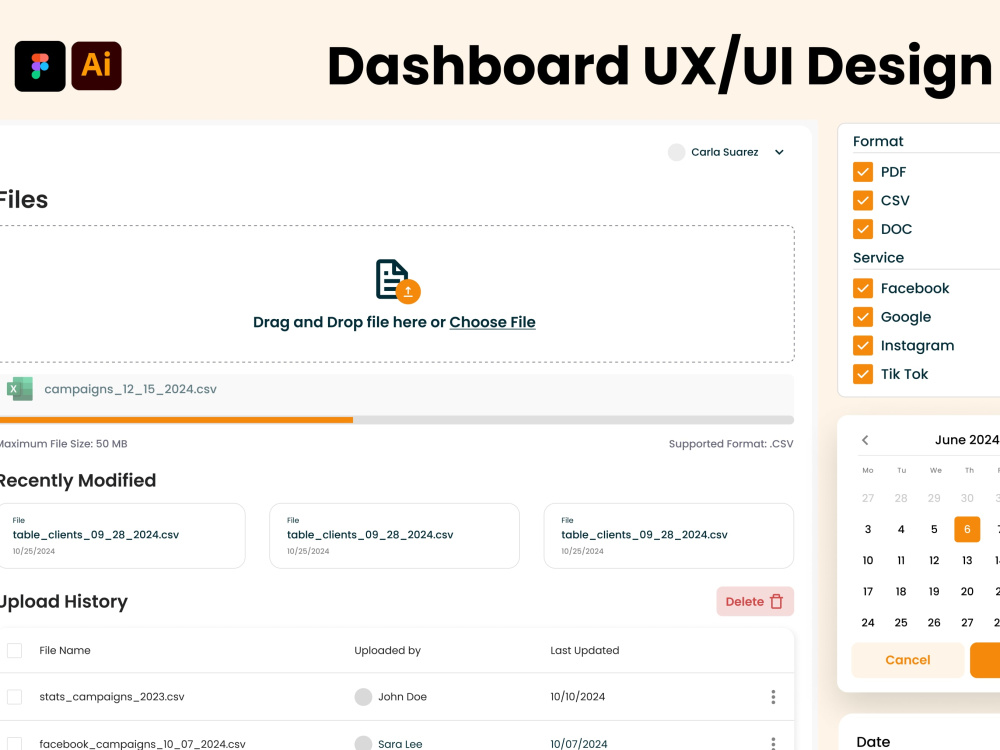The height and width of the screenshot is (750, 1000).
Task: Select highlighted date 6 in calendar
Action: click(x=967, y=529)
